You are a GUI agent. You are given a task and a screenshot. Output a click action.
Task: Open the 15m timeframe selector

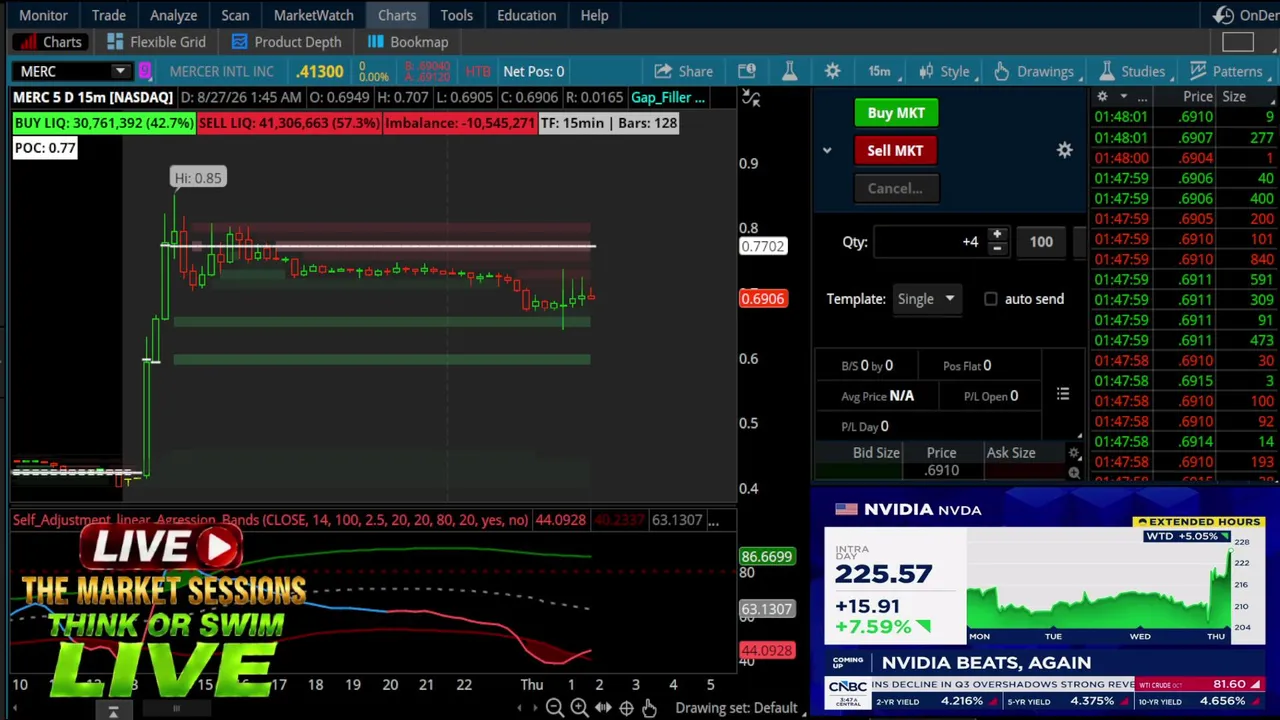coord(879,71)
